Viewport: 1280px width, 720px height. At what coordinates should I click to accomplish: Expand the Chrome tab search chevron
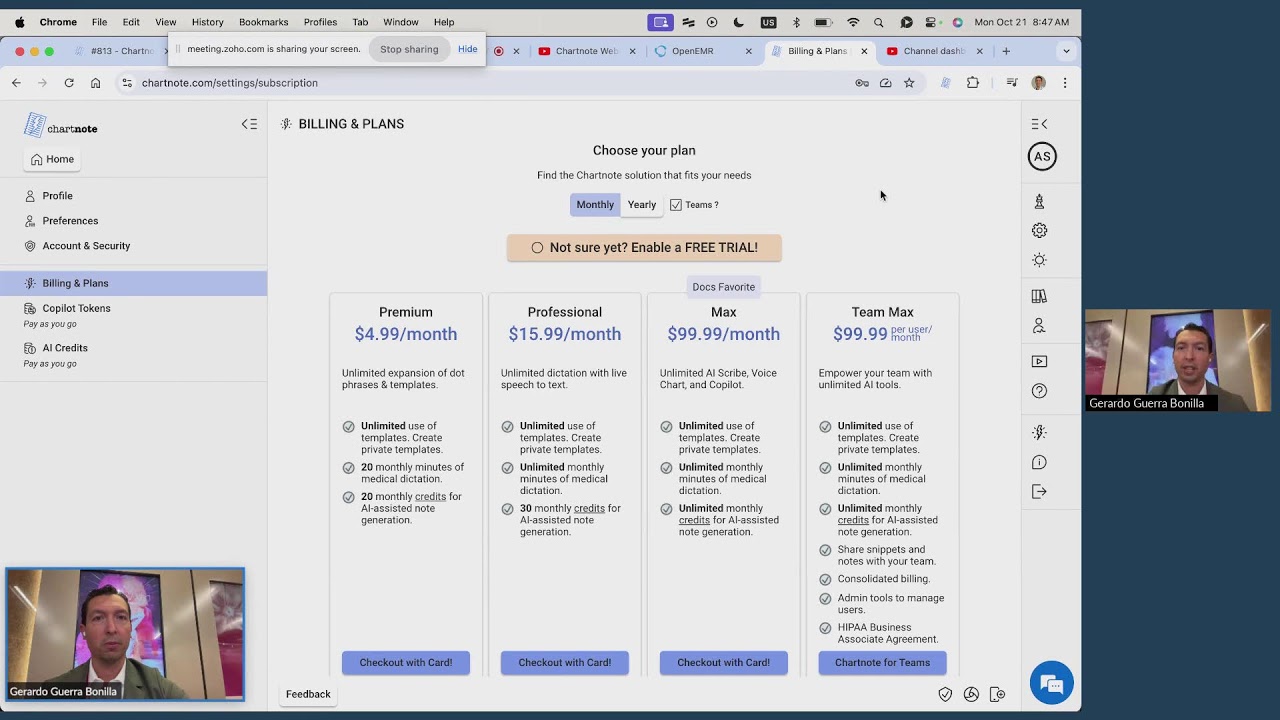(x=1066, y=51)
